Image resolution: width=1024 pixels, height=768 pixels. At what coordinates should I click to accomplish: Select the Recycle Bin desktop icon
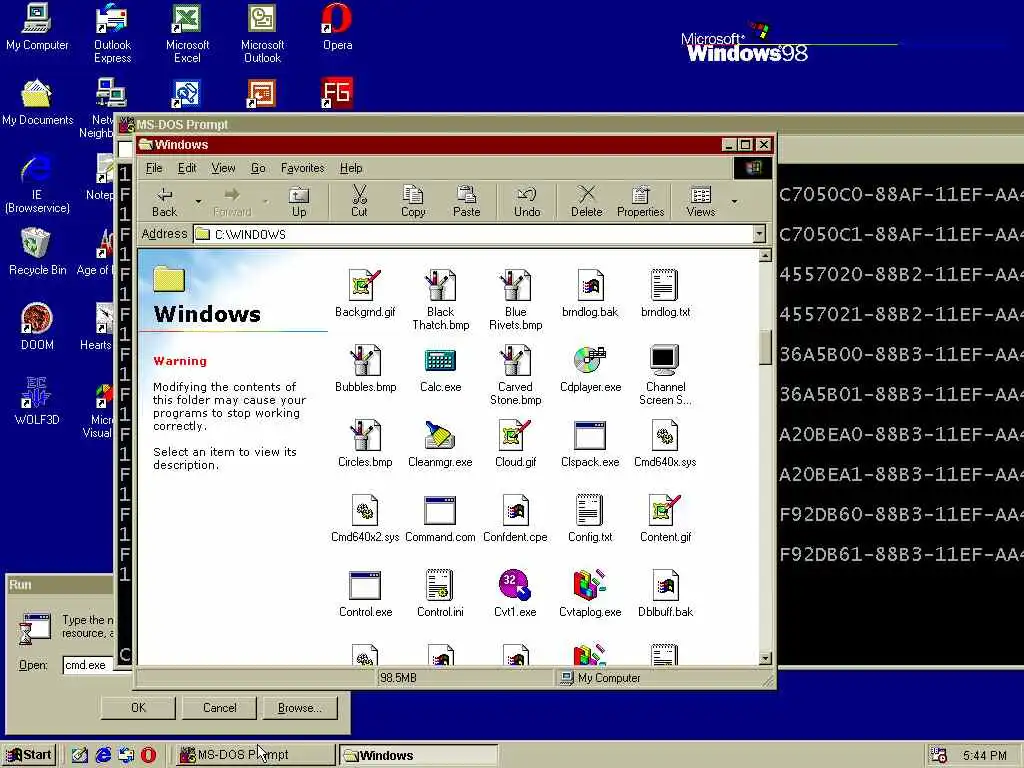point(37,251)
